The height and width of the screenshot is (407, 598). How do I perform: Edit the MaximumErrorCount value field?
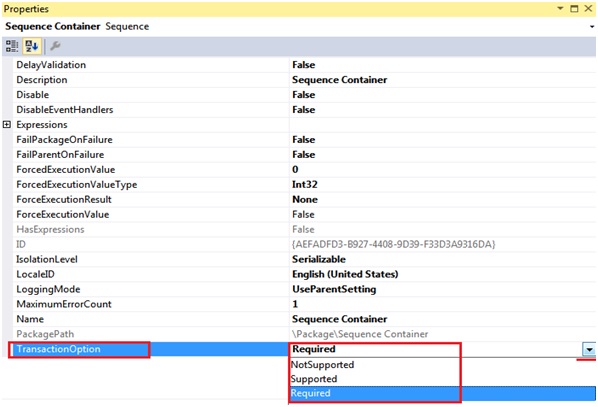442,304
